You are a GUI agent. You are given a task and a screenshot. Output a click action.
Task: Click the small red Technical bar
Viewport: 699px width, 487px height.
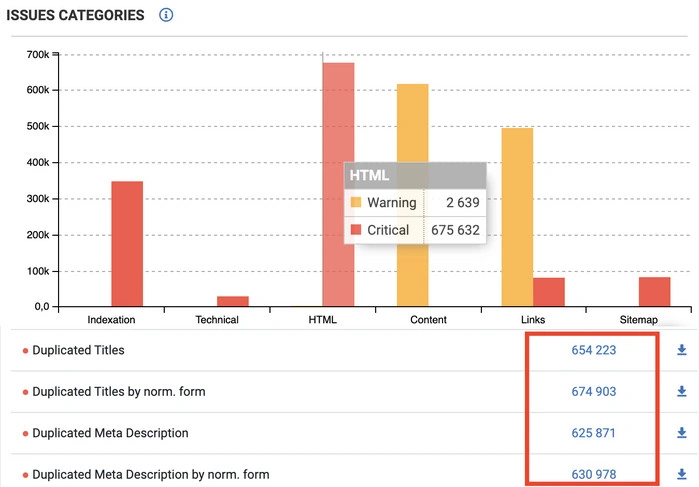tap(232, 301)
